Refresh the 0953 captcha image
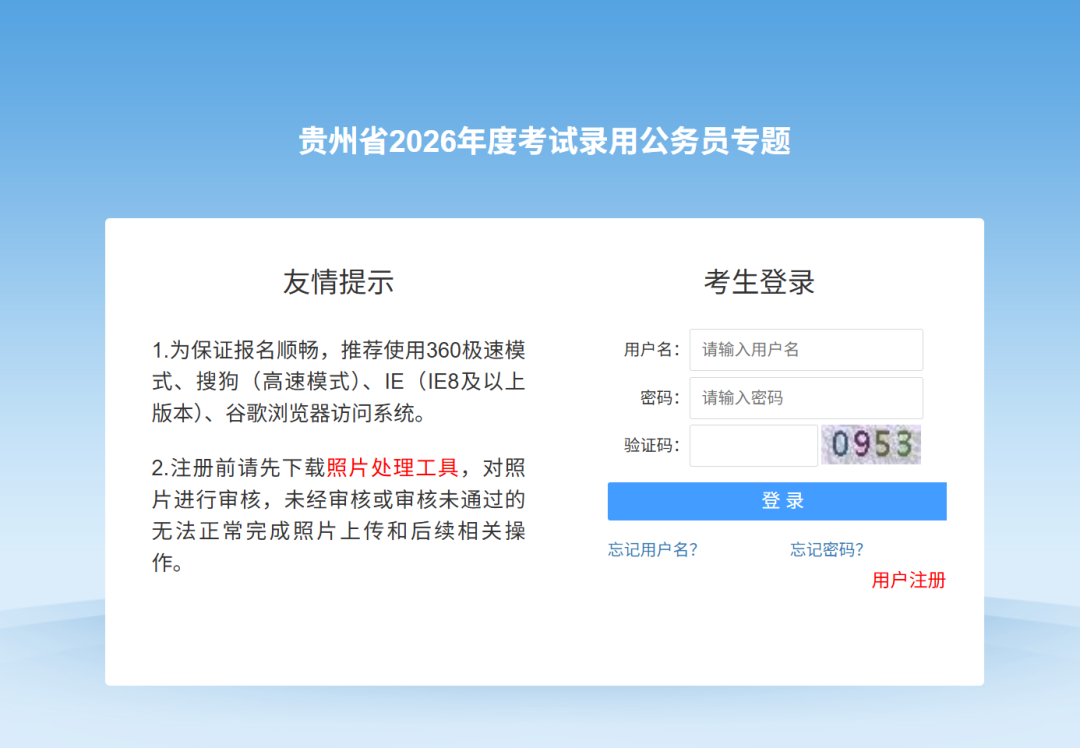The image size is (1080, 748). (x=871, y=445)
